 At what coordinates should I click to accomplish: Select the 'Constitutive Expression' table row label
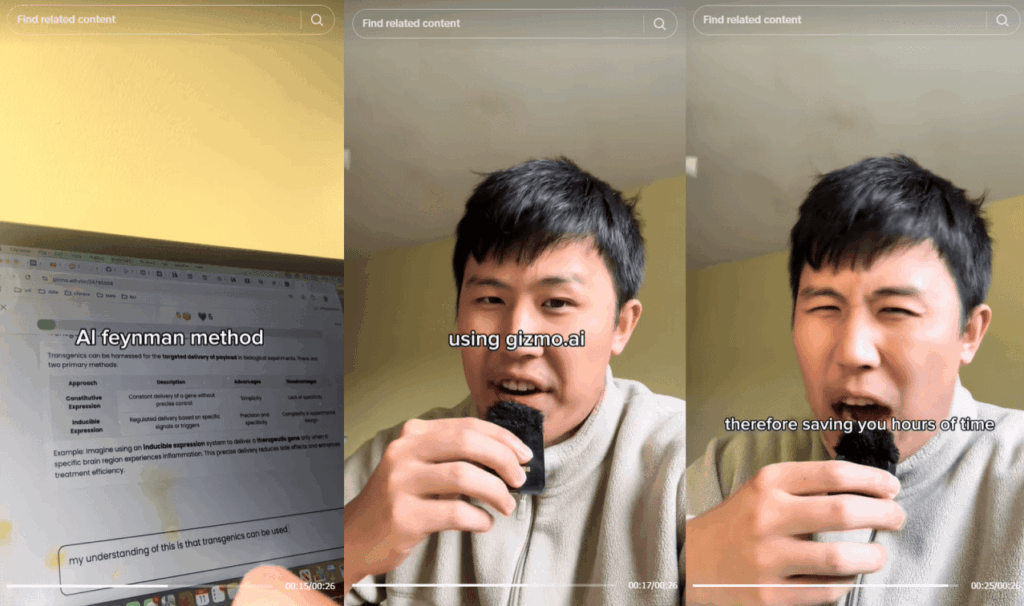pyautogui.click(x=84, y=402)
